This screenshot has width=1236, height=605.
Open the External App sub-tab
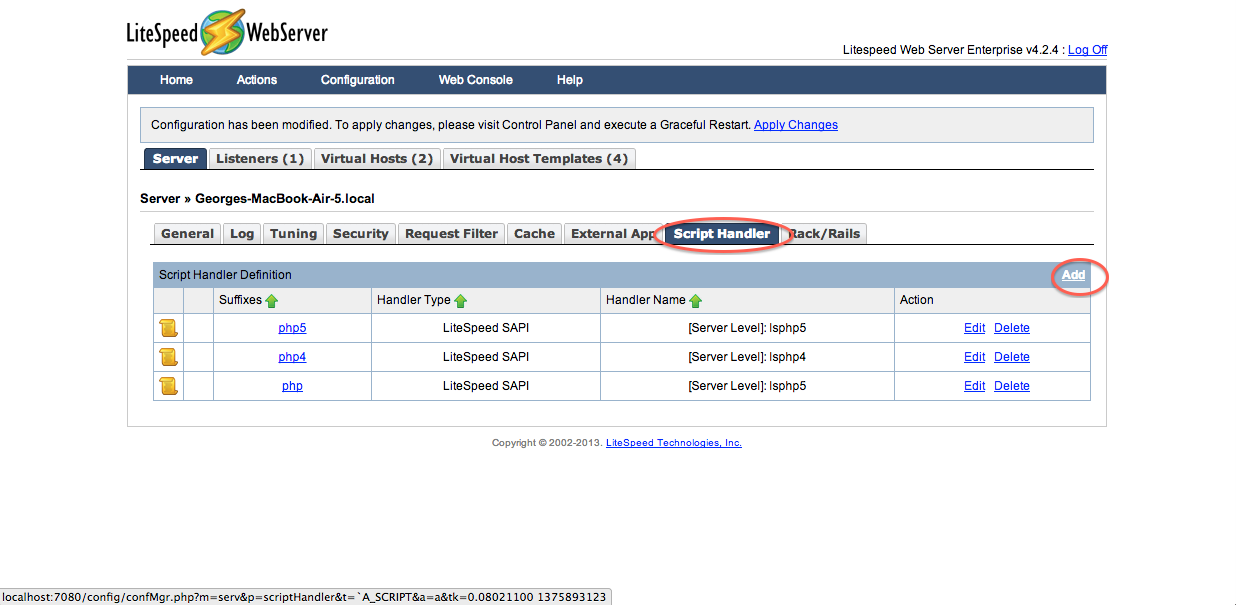click(612, 234)
